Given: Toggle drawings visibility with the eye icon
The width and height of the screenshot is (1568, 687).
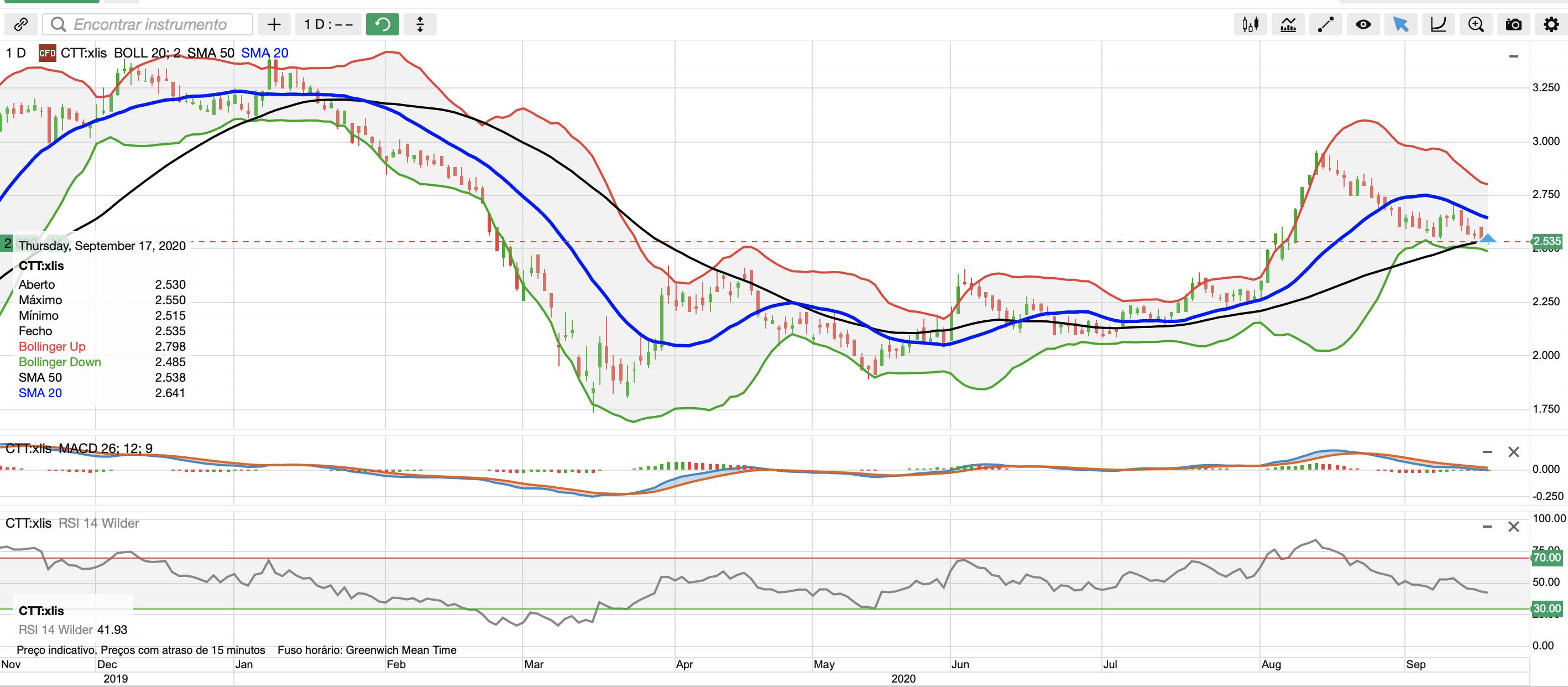Looking at the screenshot, I should click(x=1363, y=24).
